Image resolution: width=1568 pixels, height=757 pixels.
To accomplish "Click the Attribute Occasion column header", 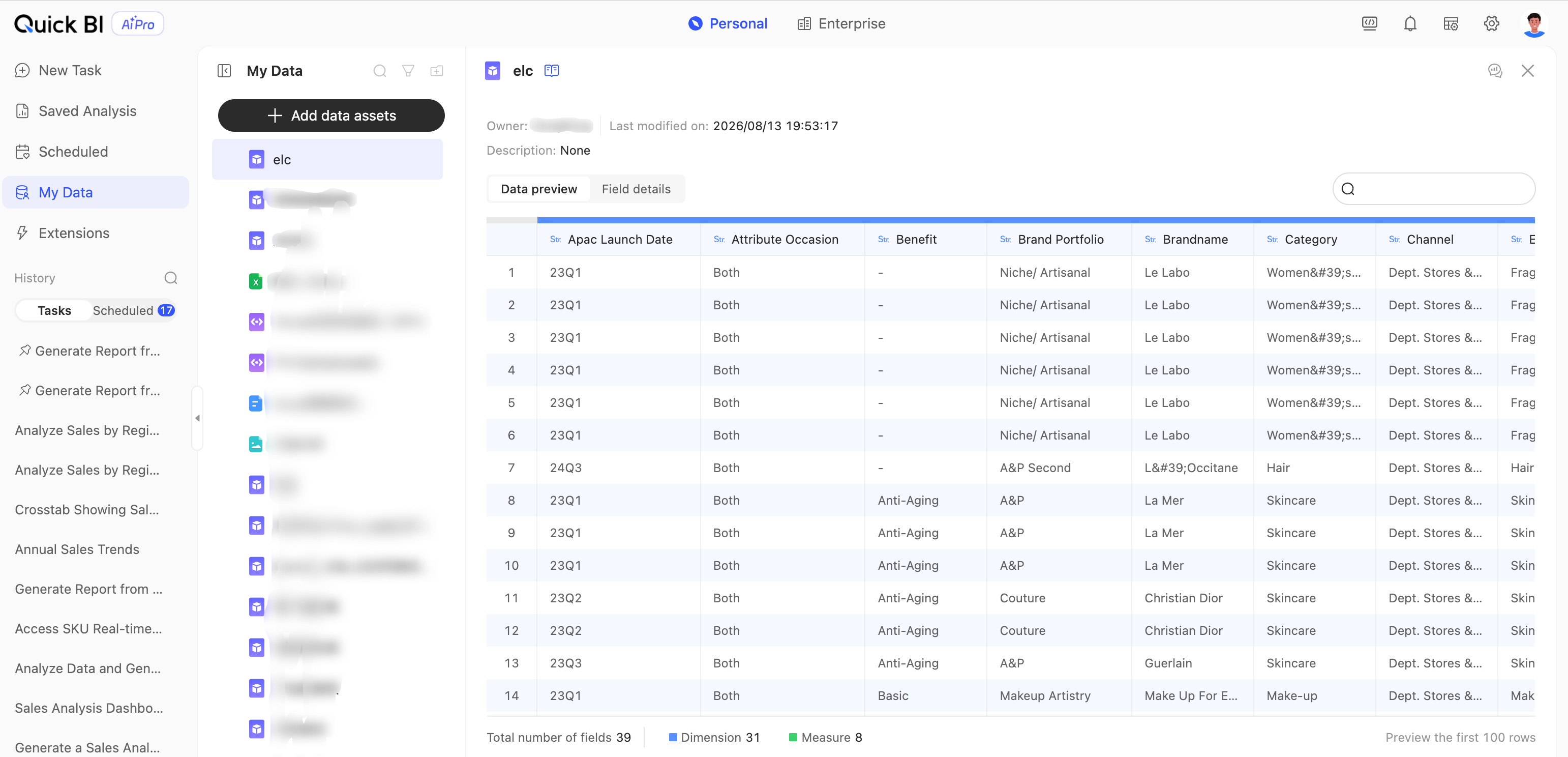I will pyautogui.click(x=782, y=240).
